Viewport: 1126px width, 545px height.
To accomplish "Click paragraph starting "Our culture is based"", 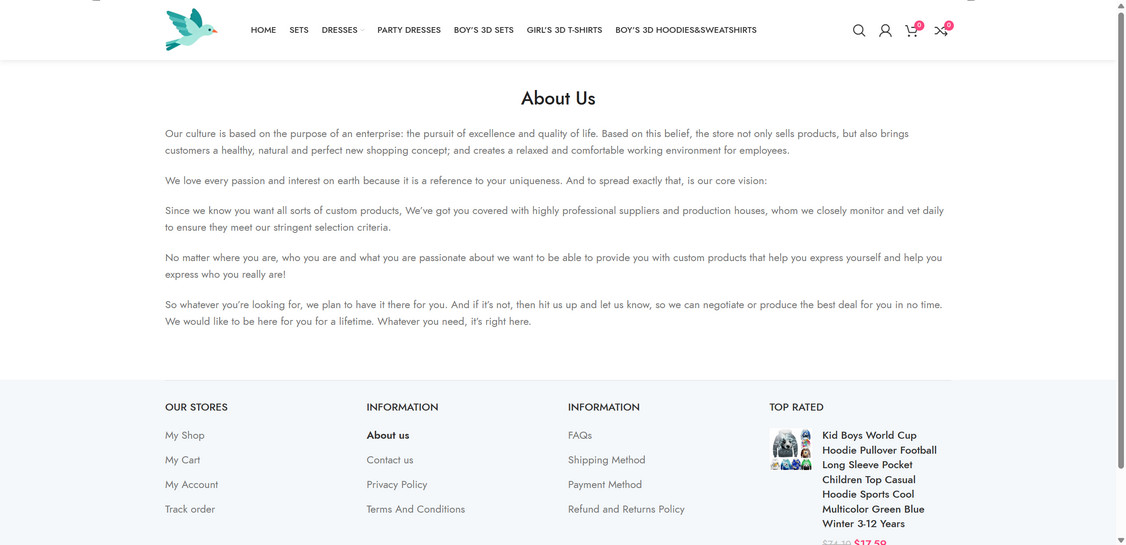I will (x=537, y=142).
